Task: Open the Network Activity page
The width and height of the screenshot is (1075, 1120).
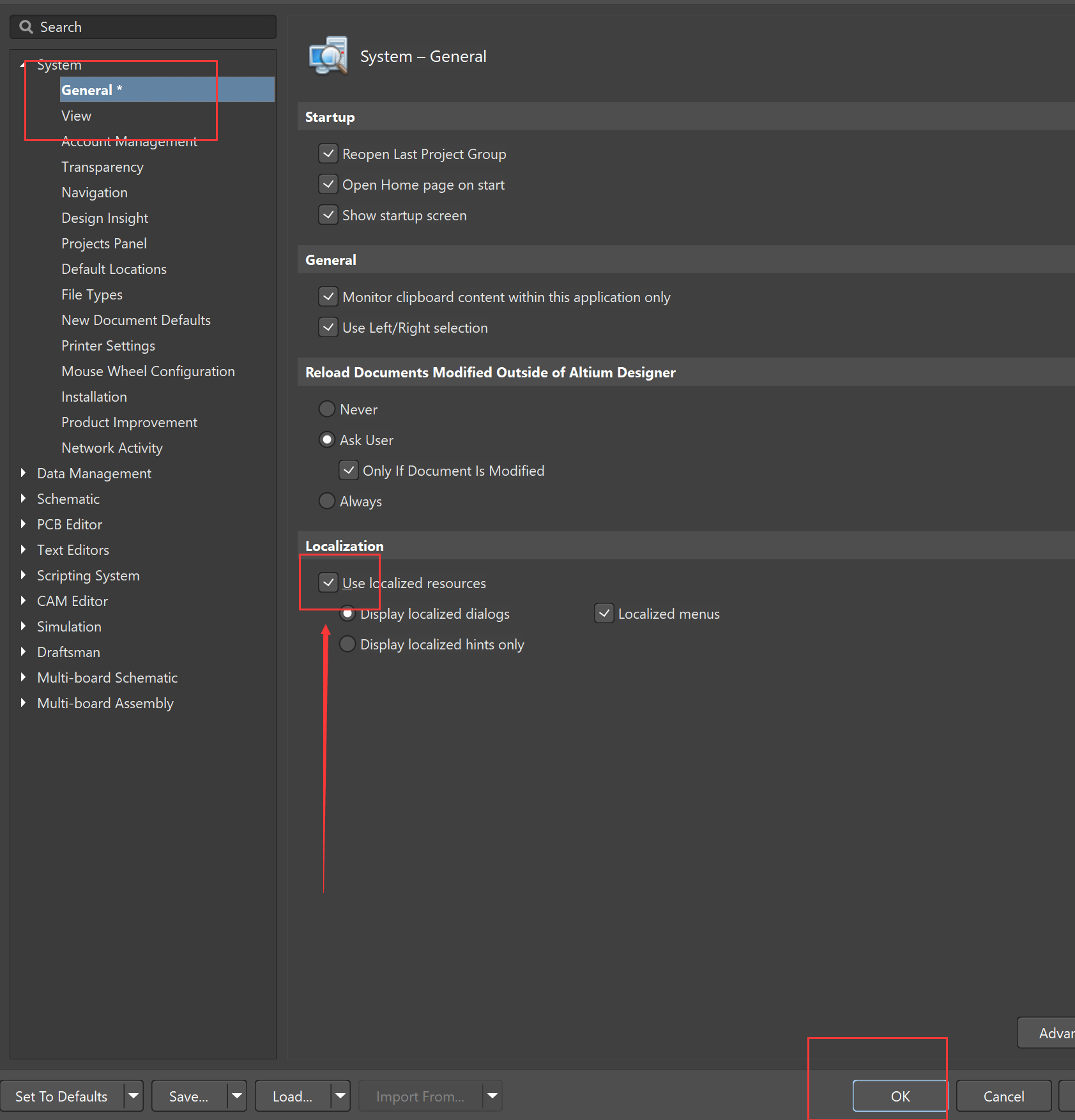Action: [x=112, y=448]
